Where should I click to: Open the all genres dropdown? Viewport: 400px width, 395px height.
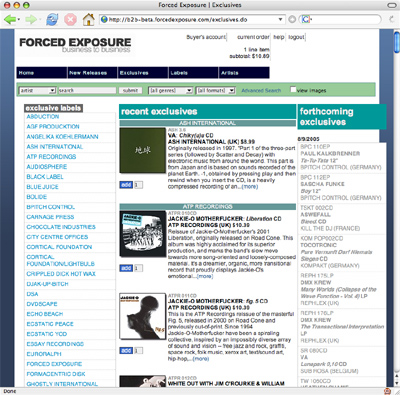(170, 90)
